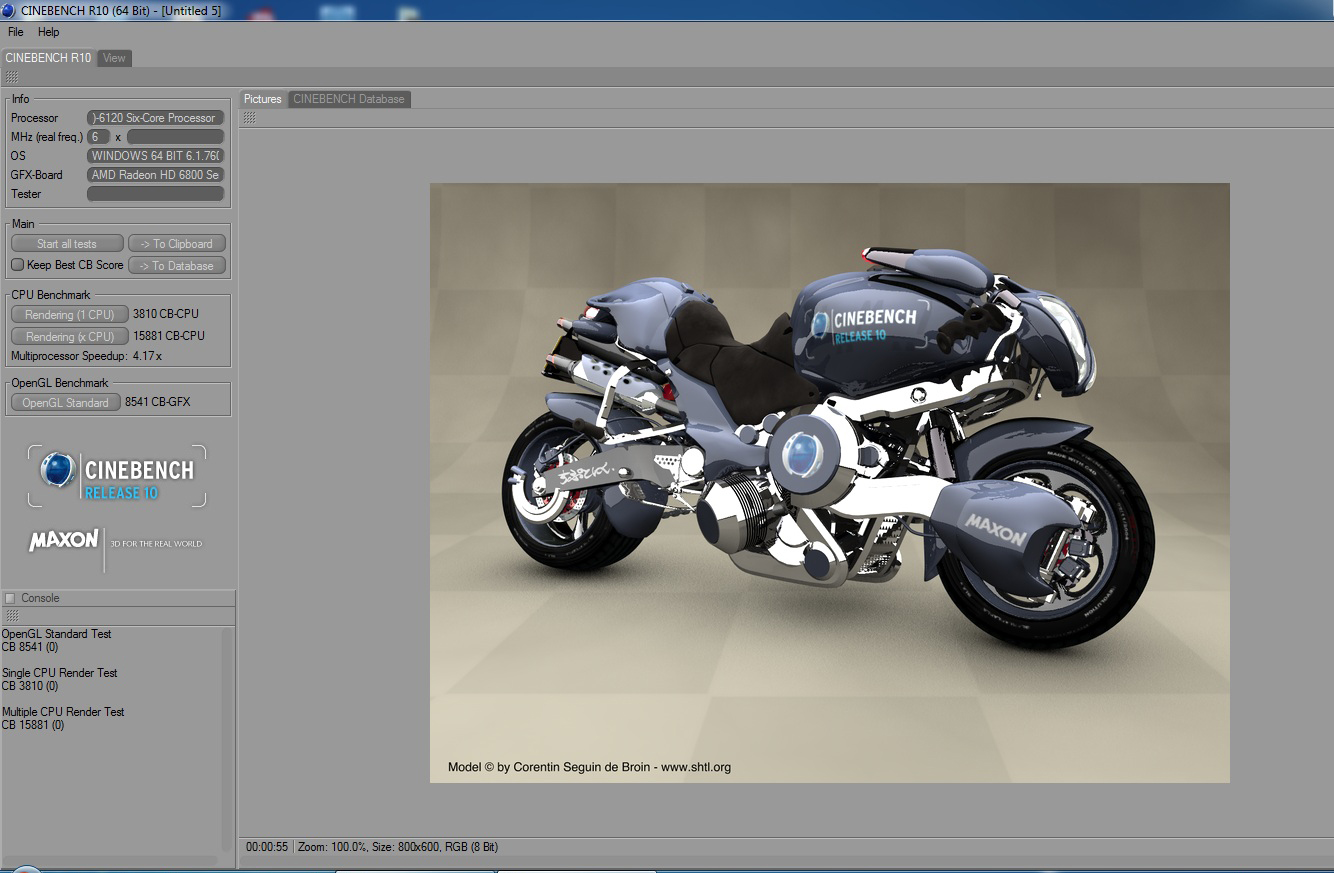Start the OpenGL Standard benchmark
1334x873 pixels.
[x=66, y=402]
